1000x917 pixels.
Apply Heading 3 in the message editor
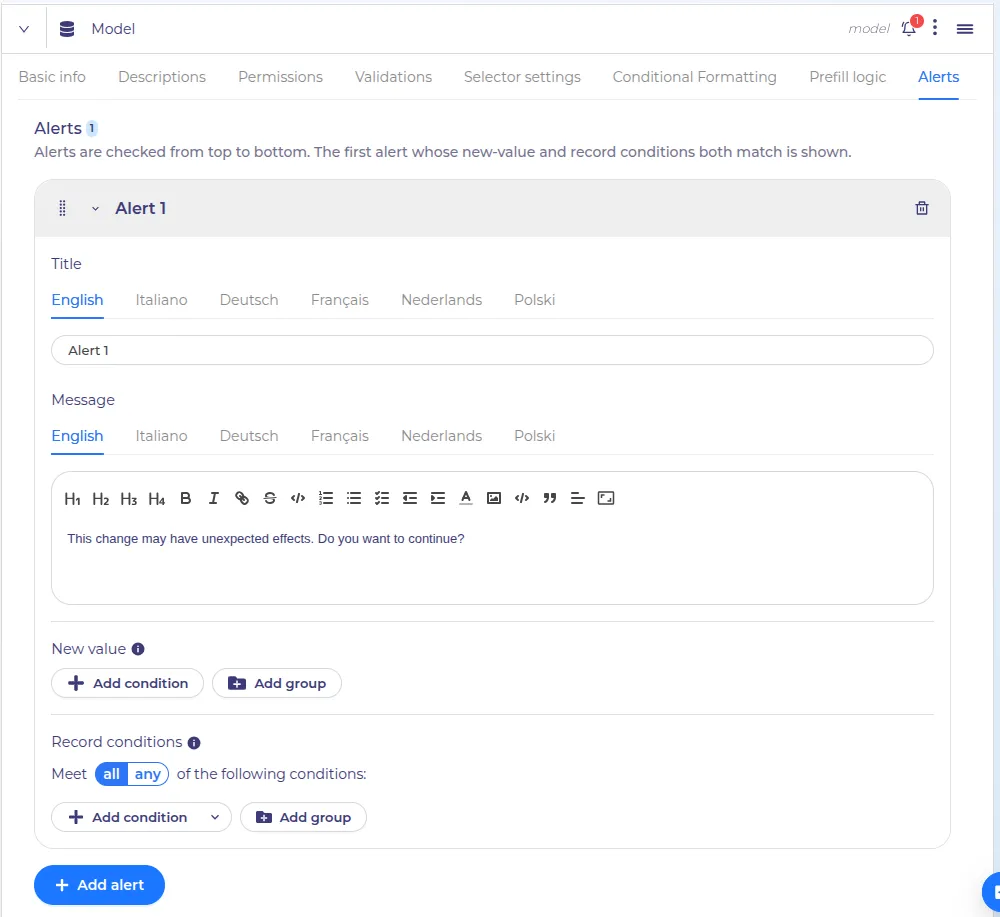(128, 499)
